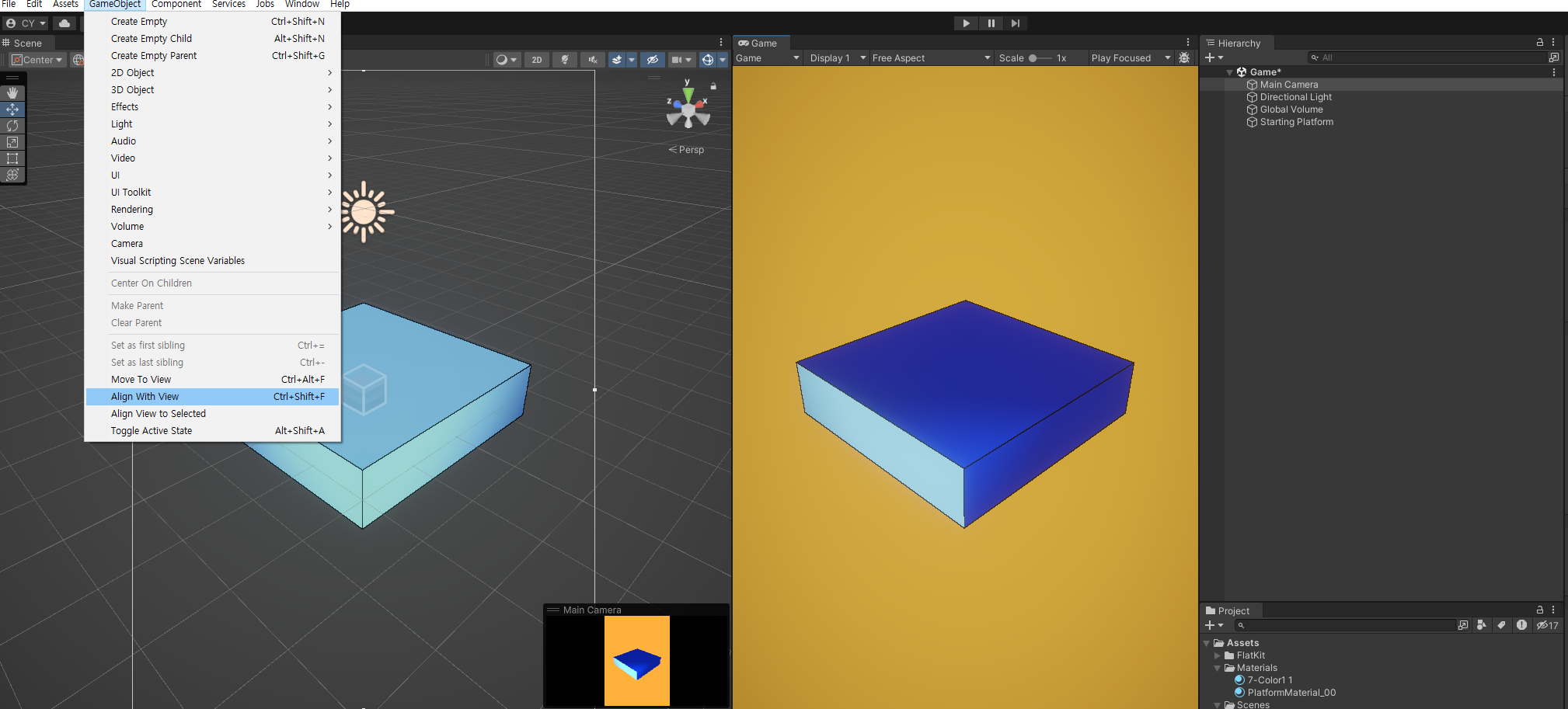
Task: Toggle the Hierarchy panel lock
Action: [x=1540, y=43]
